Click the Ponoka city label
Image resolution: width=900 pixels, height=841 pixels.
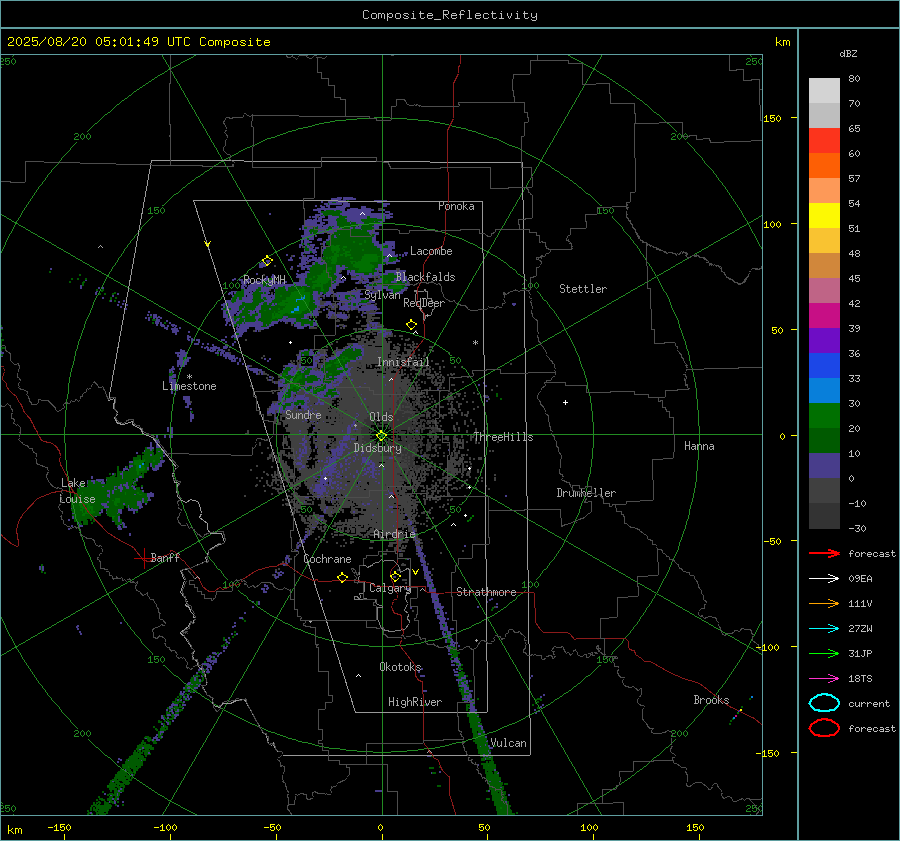coord(456,206)
